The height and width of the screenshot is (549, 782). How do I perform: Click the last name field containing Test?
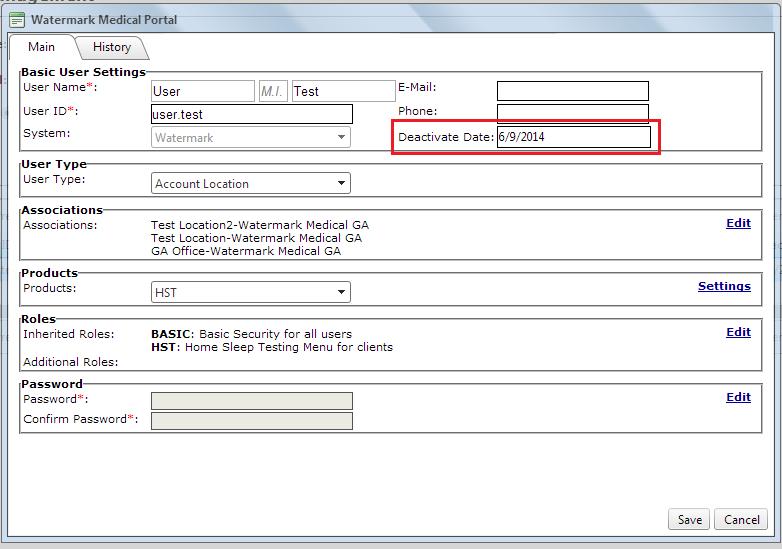(344, 91)
